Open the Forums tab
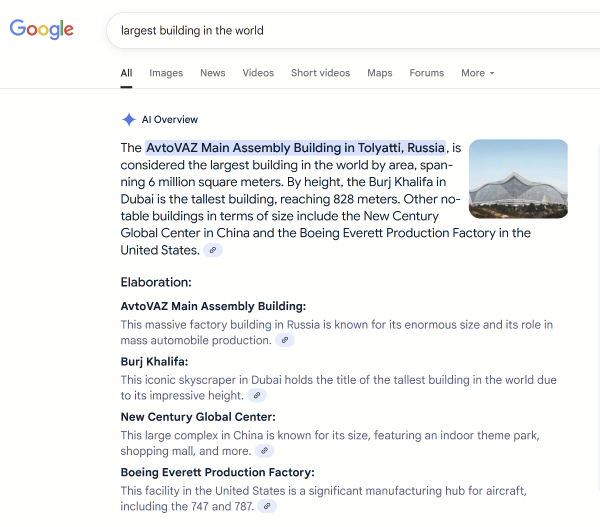600x527 pixels. pyautogui.click(x=426, y=73)
